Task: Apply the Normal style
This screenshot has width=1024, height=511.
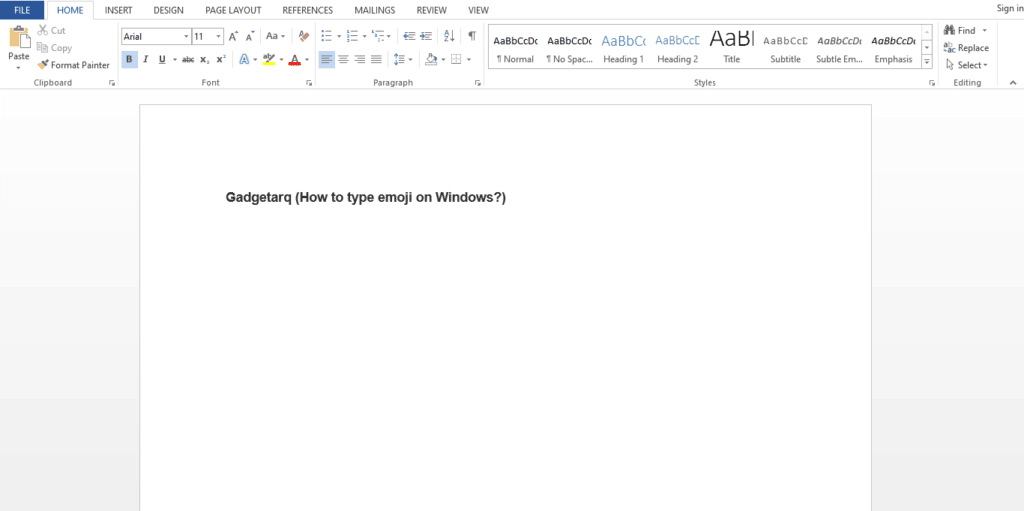Action: (515, 48)
